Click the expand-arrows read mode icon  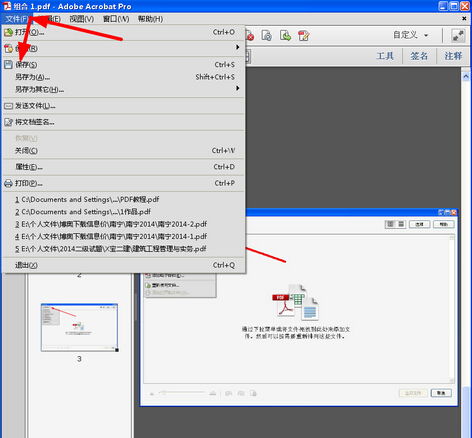coord(458,35)
